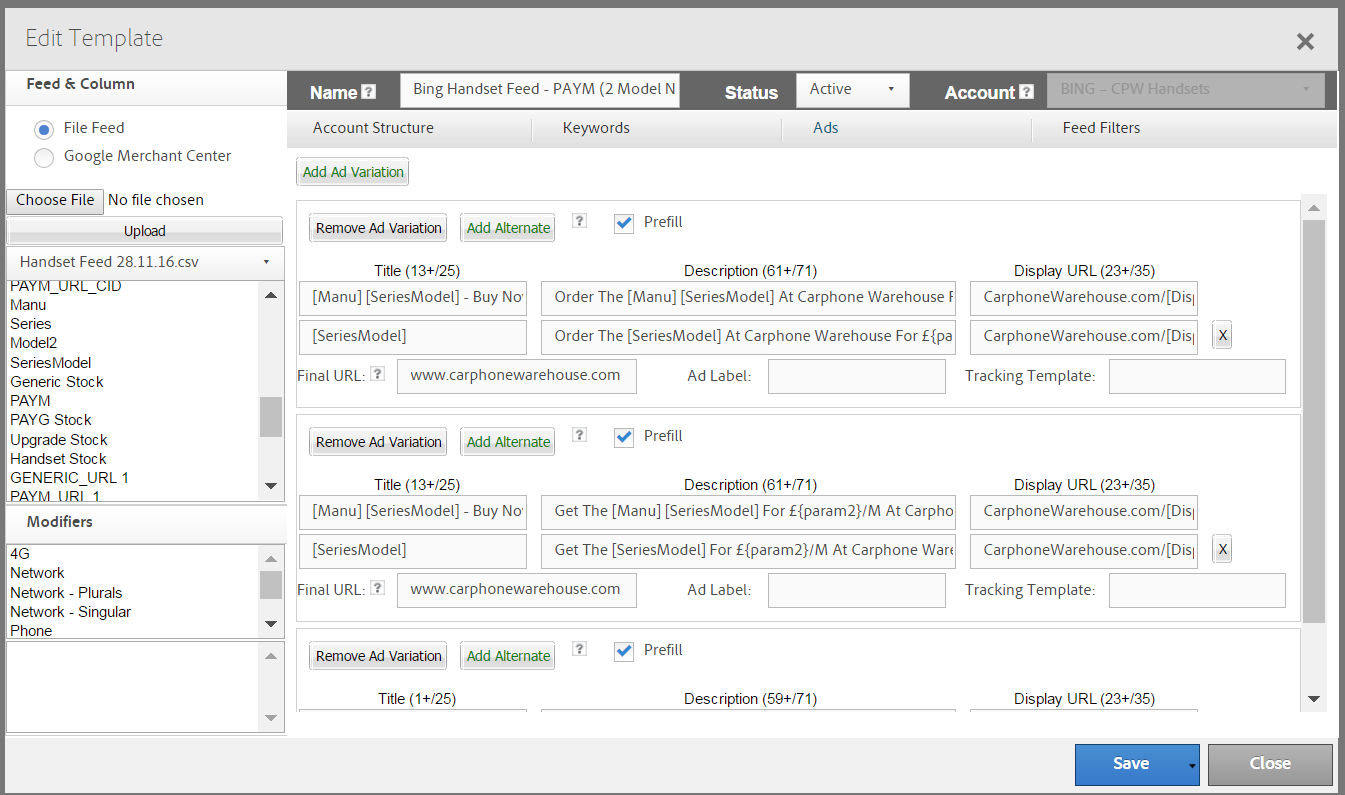Open the Status dropdown showing Active
1345x795 pixels.
[853, 90]
